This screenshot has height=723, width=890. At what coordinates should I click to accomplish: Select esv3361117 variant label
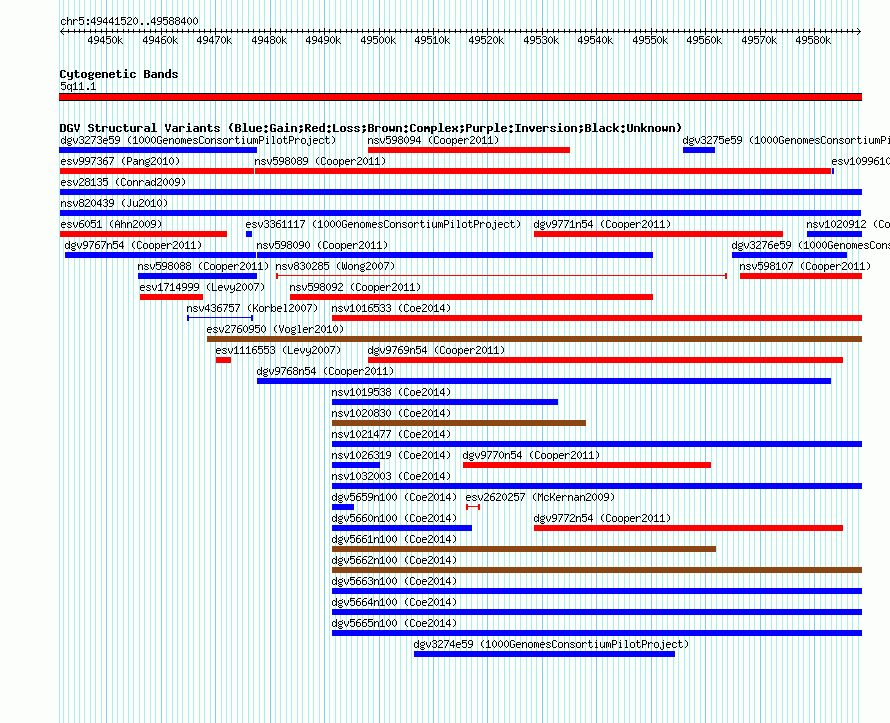[383, 224]
